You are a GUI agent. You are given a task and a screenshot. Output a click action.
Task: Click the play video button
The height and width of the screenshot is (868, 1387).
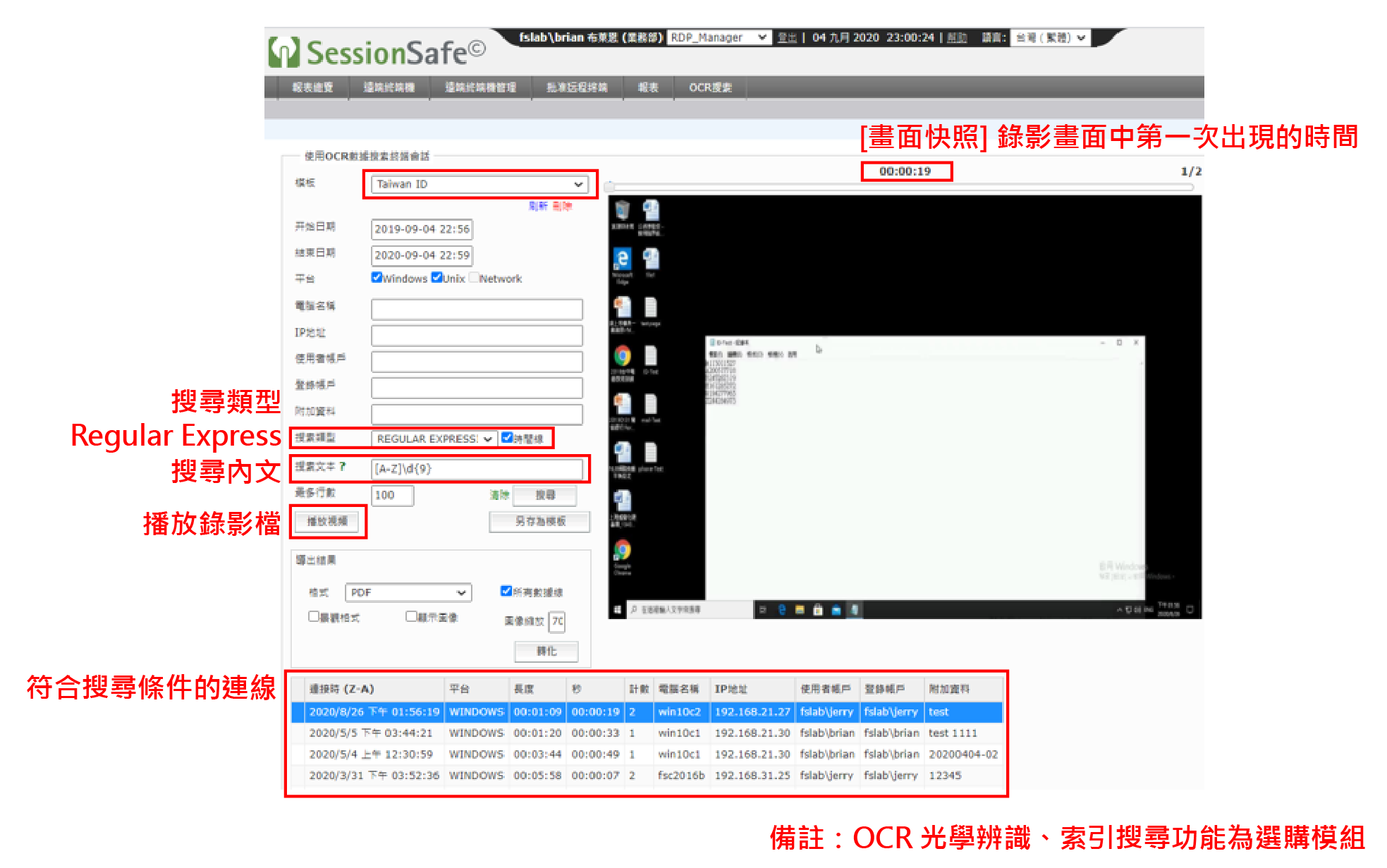[x=327, y=522]
